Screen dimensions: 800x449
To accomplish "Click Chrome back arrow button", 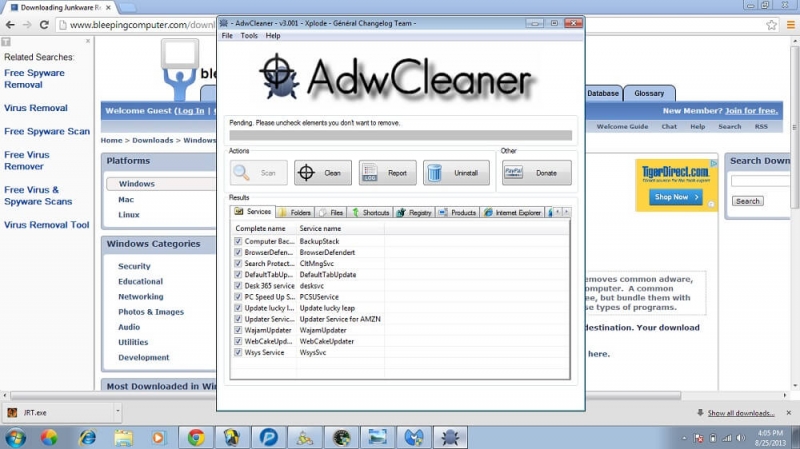I will pyautogui.click(x=10, y=24).
